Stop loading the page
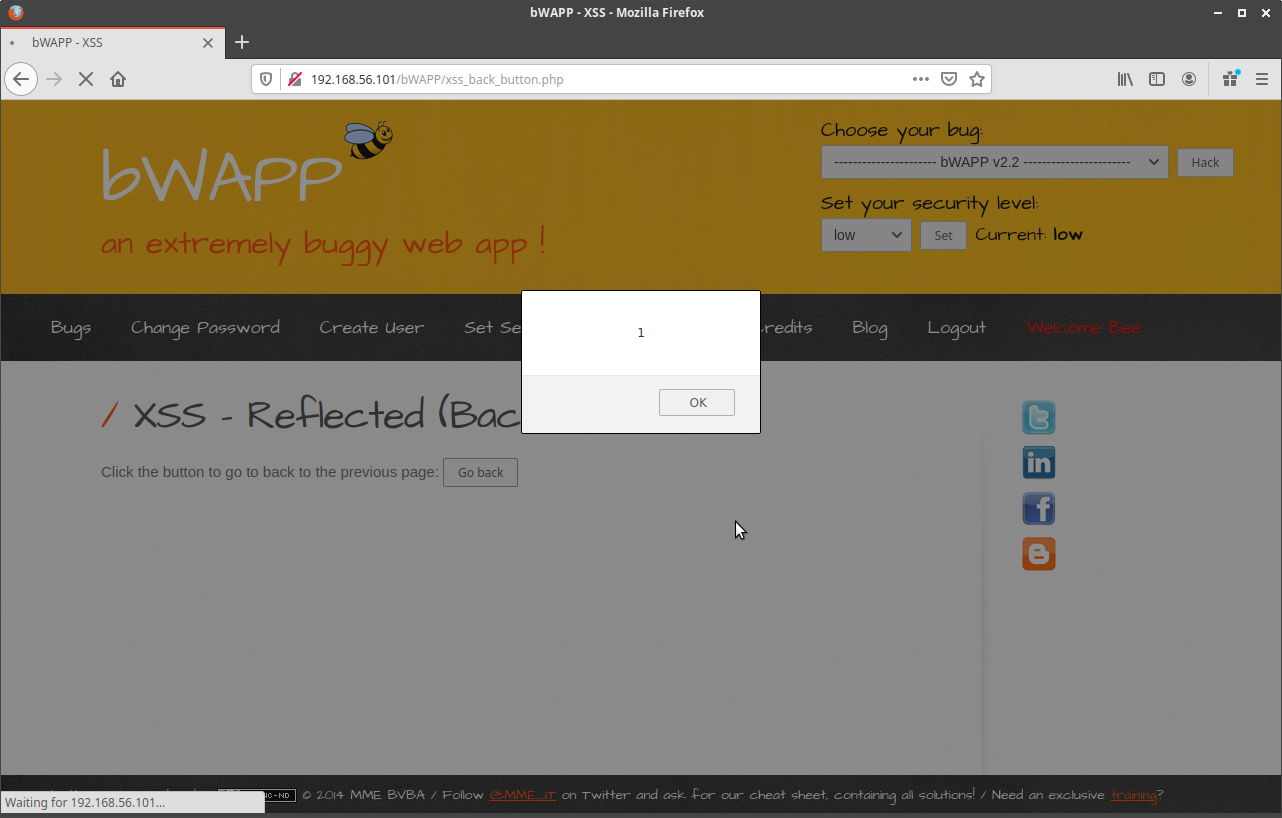This screenshot has height=818, width=1282. coord(86,79)
